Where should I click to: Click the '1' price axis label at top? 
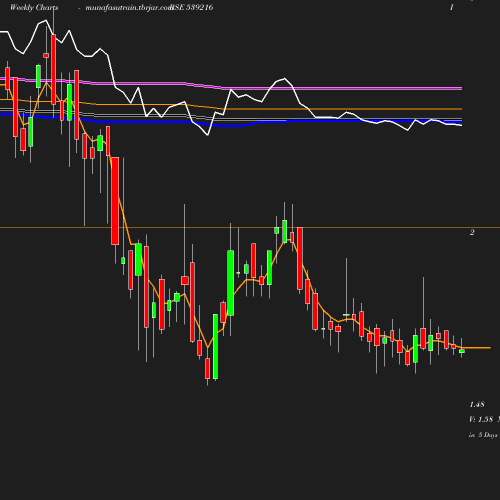(x=452, y=7)
